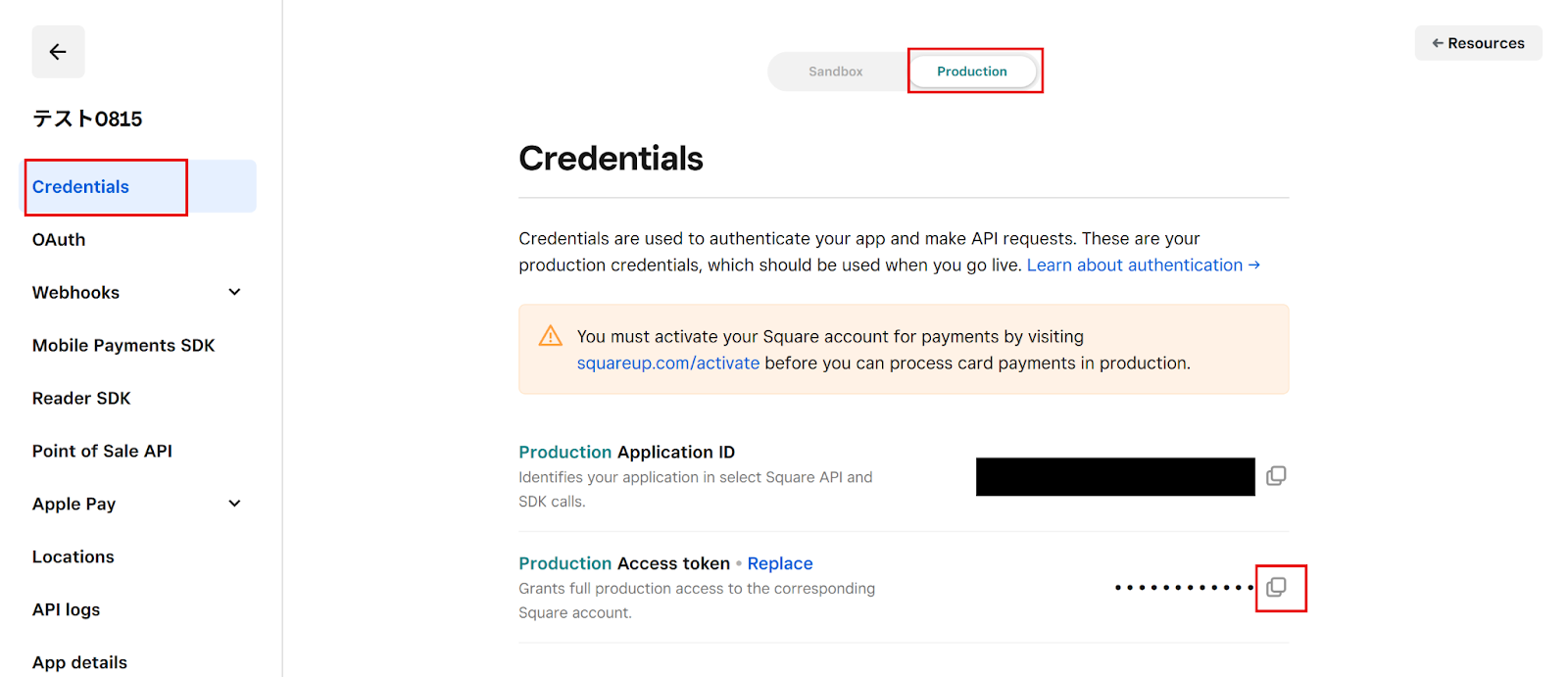Image resolution: width=1568 pixels, height=677 pixels.
Task: Copy the Production Access token
Action: (1276, 588)
